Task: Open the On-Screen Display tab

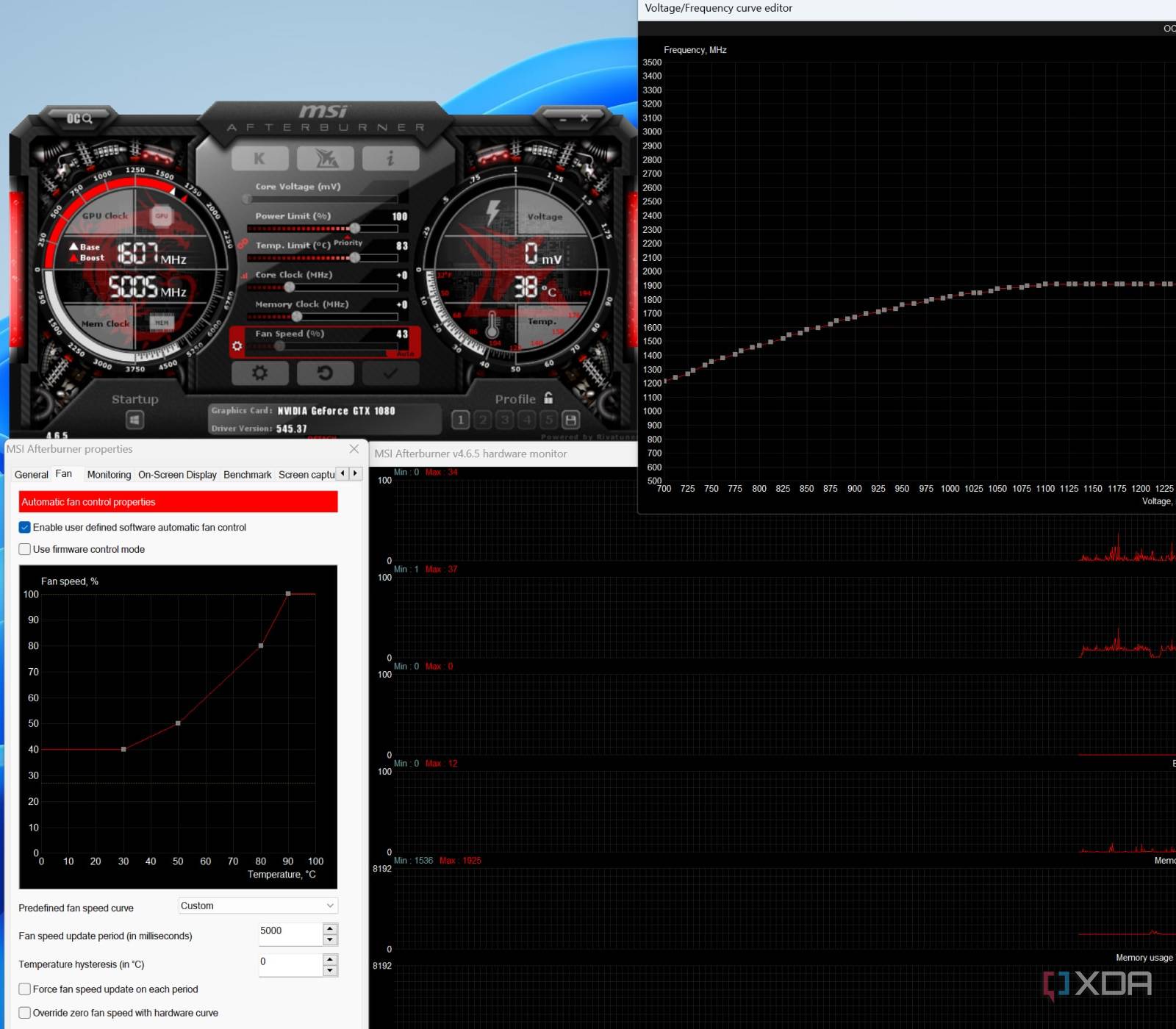Action: tap(177, 475)
